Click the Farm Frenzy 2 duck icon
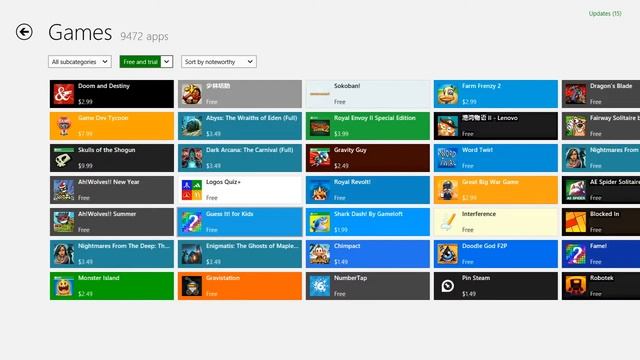 pos(448,94)
